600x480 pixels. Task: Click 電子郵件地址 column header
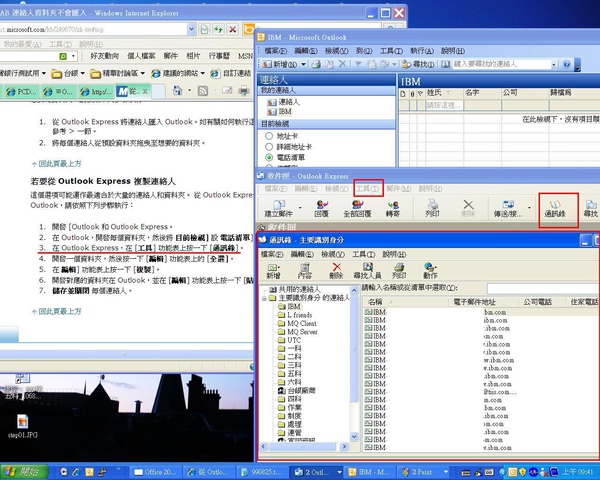point(483,302)
